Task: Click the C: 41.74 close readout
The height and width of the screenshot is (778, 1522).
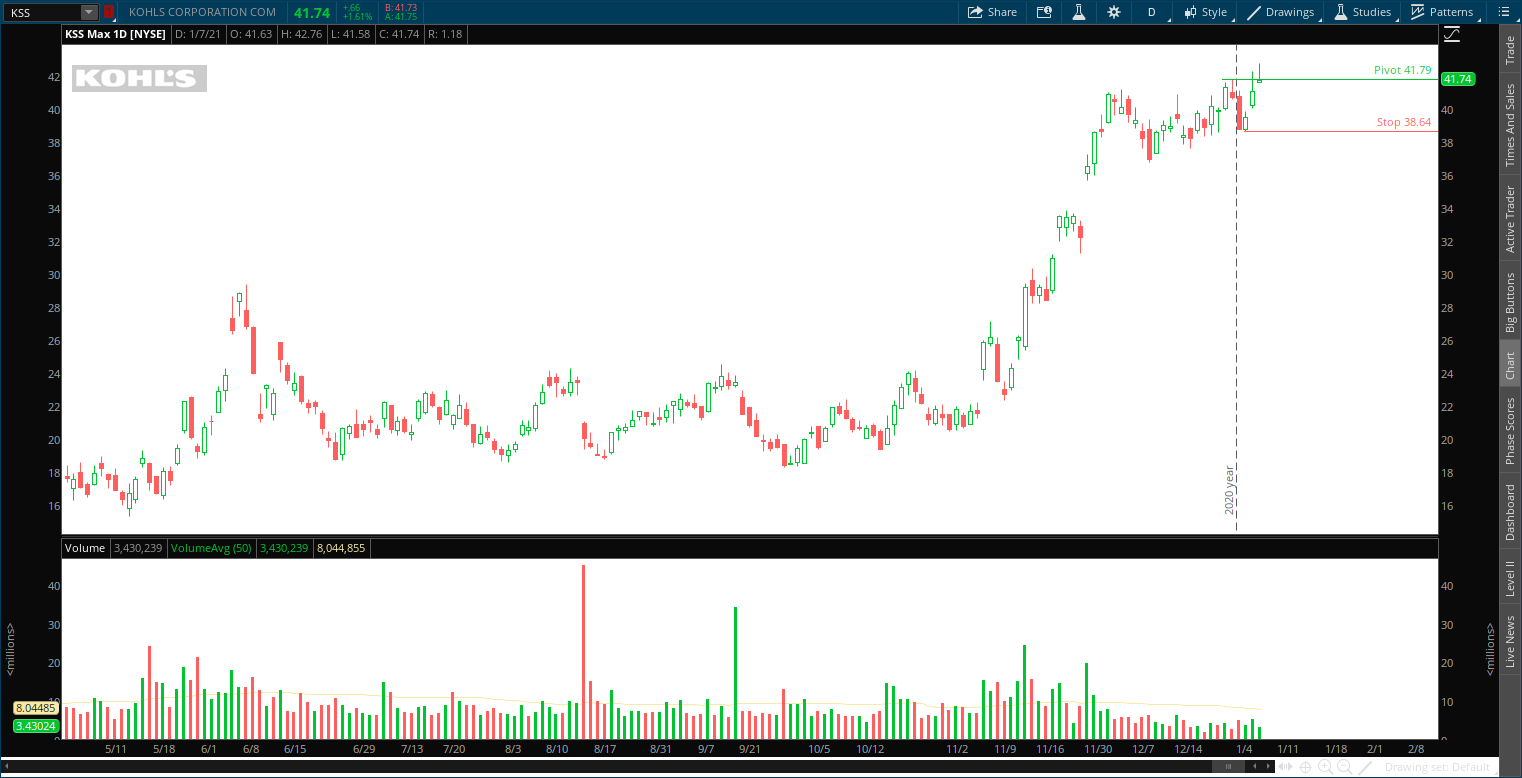Action: 398,34
